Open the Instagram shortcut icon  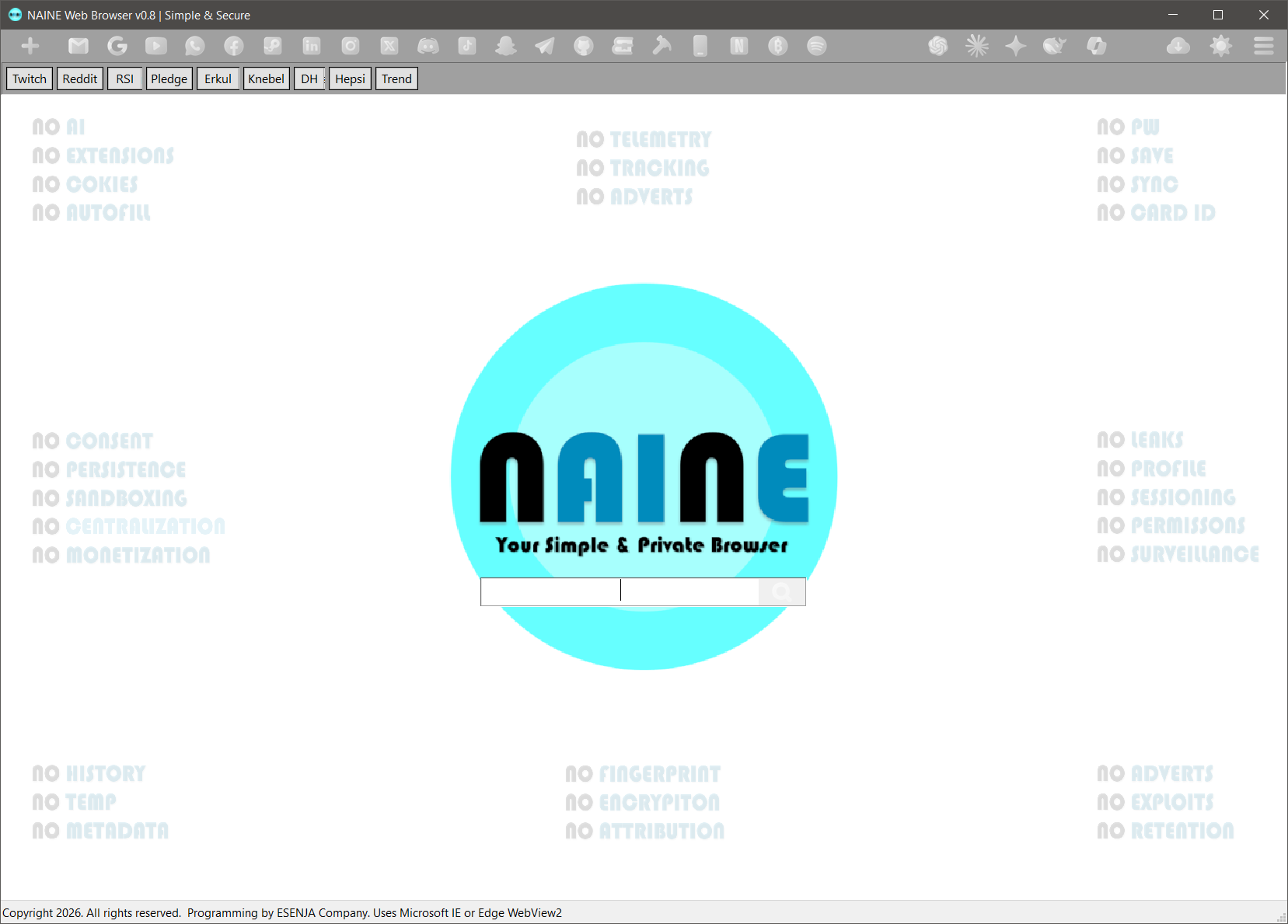point(351,46)
